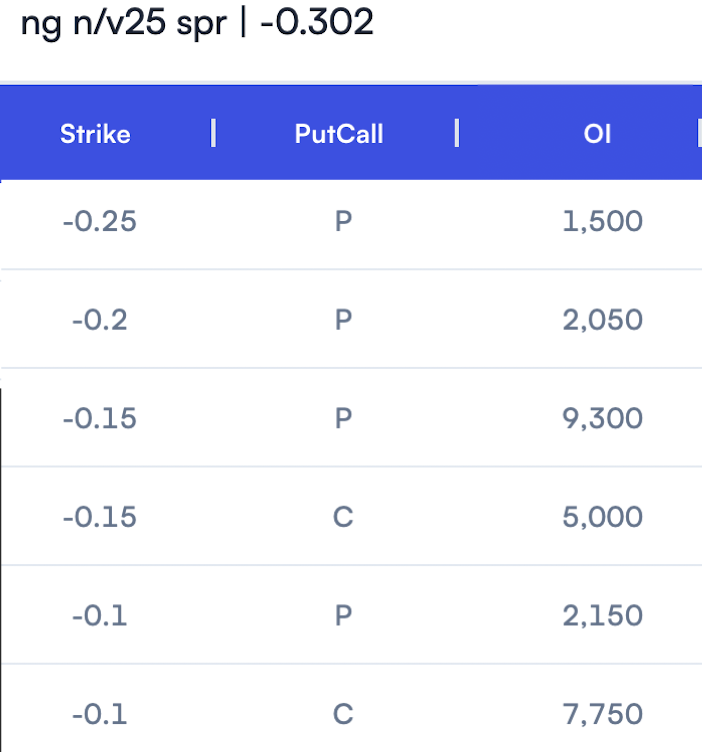The image size is (702, 752).
Task: Sort by the PutCall column header
Action: tap(339, 134)
